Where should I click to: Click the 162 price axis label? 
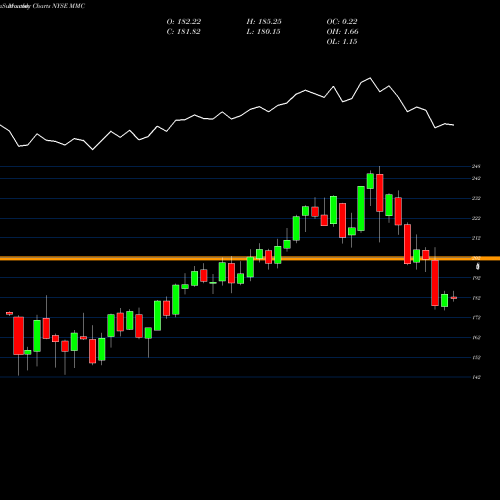coord(476,337)
